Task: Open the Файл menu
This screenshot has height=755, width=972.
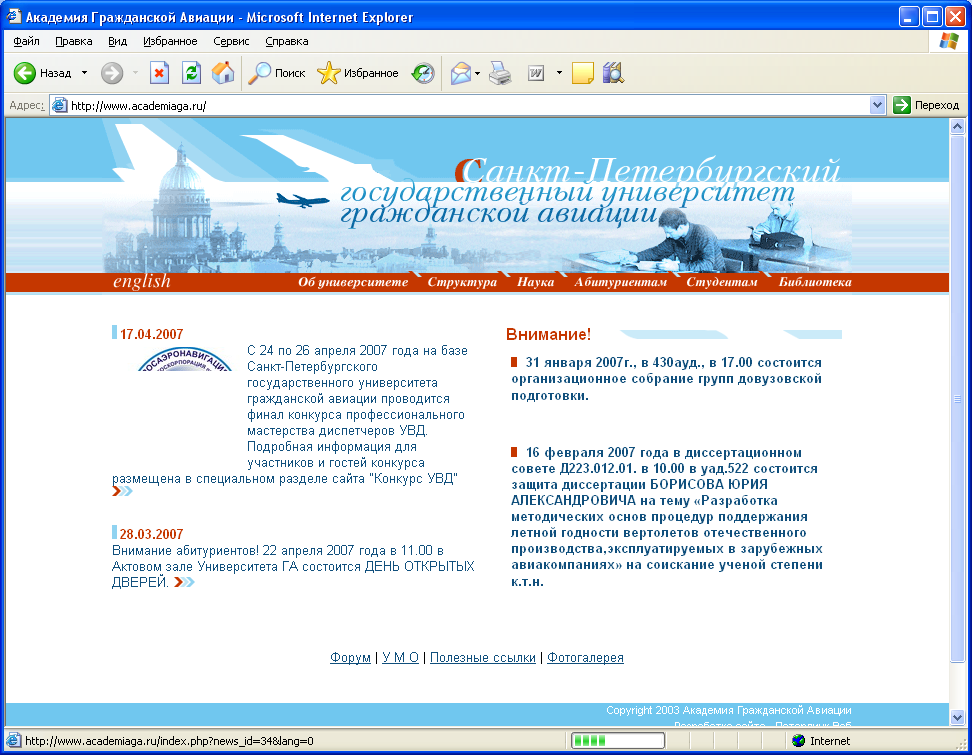Action: click(x=26, y=42)
